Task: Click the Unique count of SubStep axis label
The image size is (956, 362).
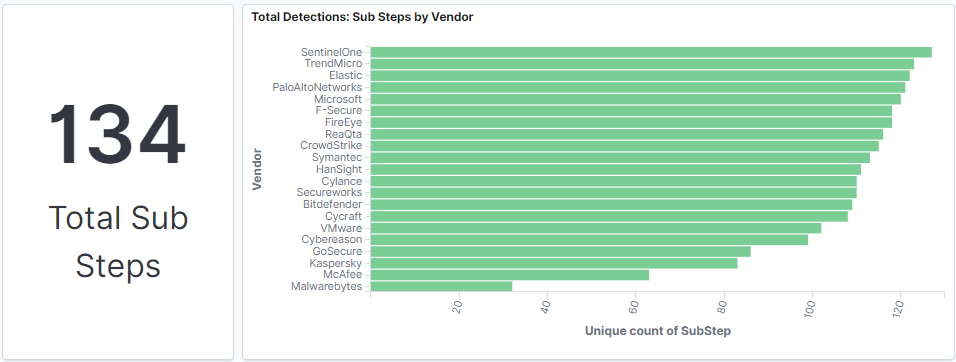Action: 658,331
